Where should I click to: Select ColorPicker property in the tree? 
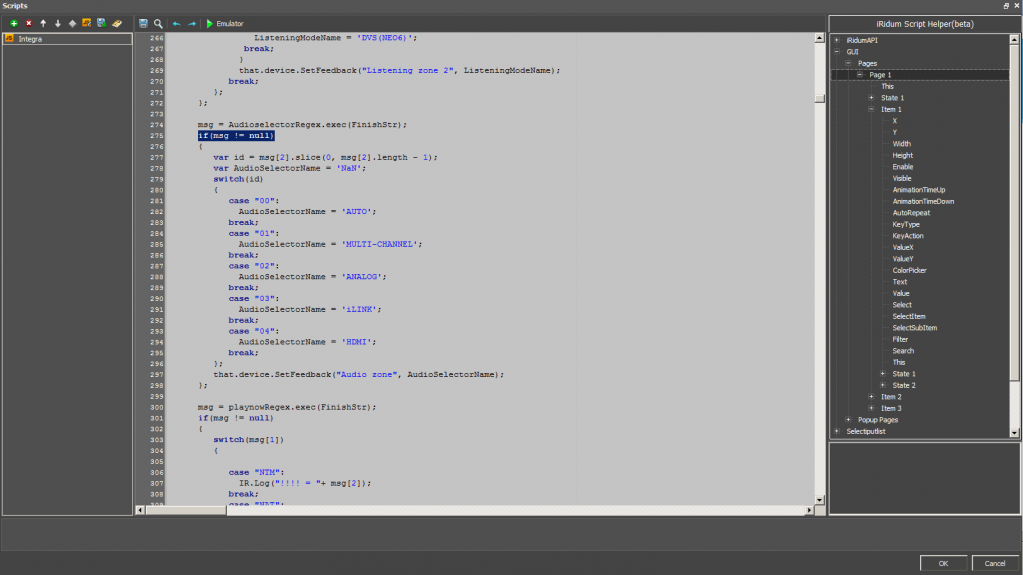[909, 270]
